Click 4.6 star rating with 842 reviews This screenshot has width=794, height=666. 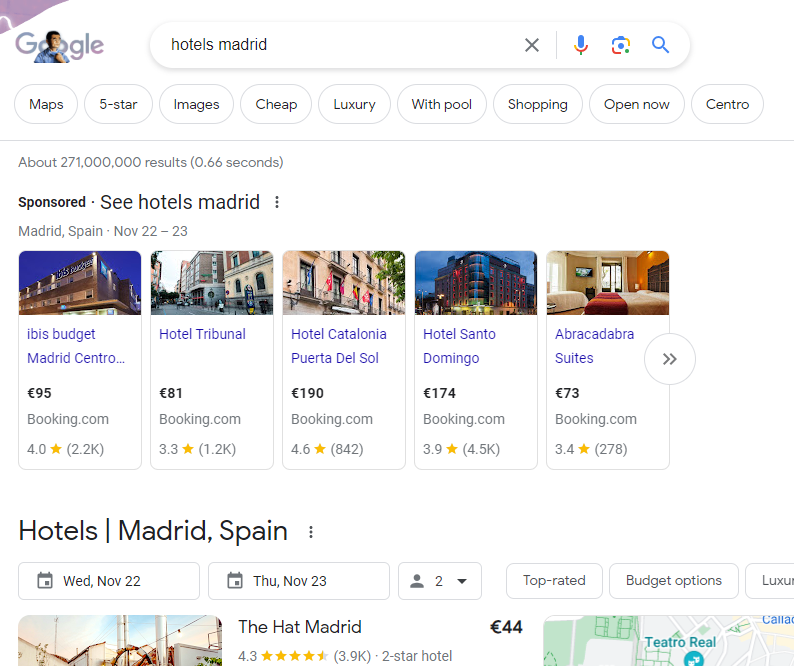pos(327,449)
